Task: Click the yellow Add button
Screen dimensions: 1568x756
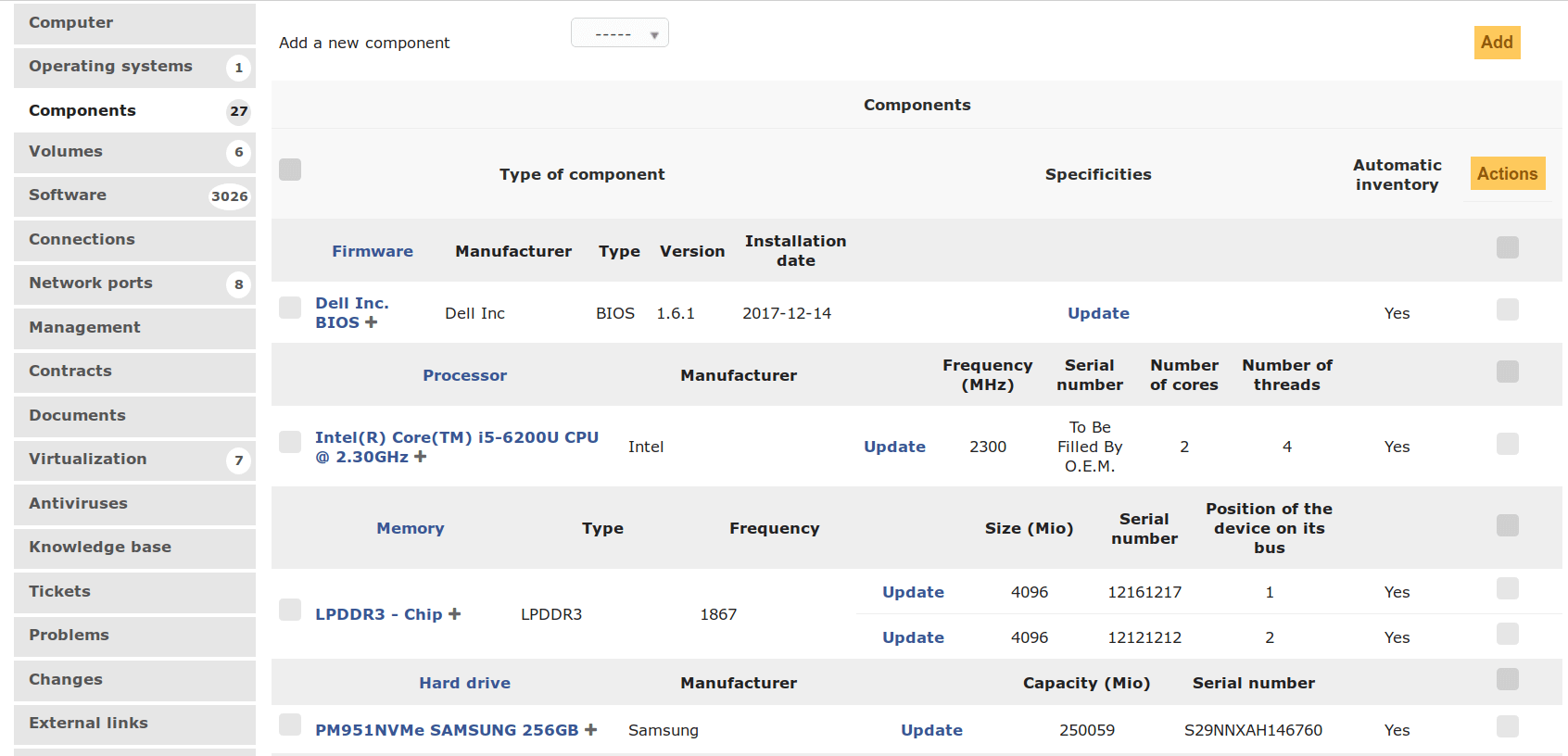Action: [1497, 43]
